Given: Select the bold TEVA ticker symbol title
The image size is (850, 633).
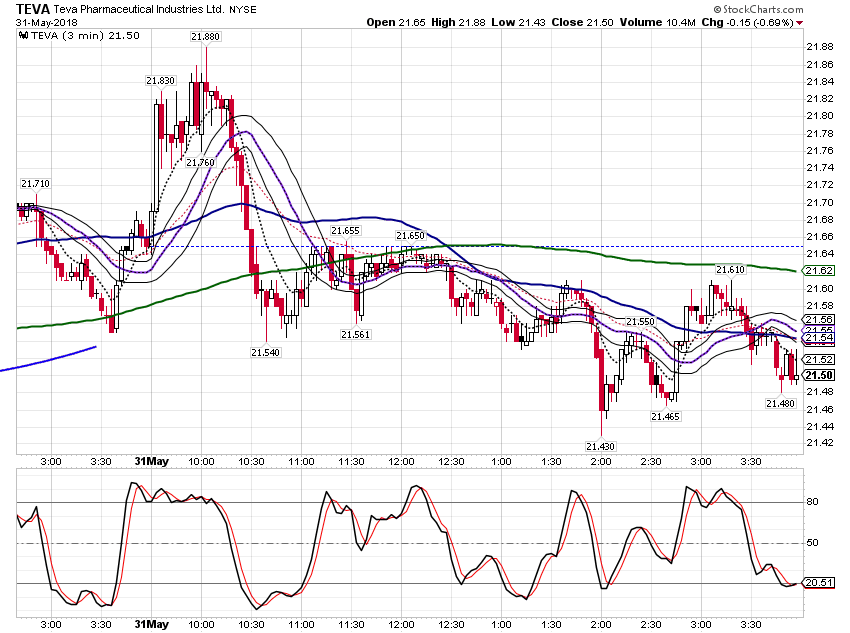Looking at the screenshot, I should [x=33, y=9].
